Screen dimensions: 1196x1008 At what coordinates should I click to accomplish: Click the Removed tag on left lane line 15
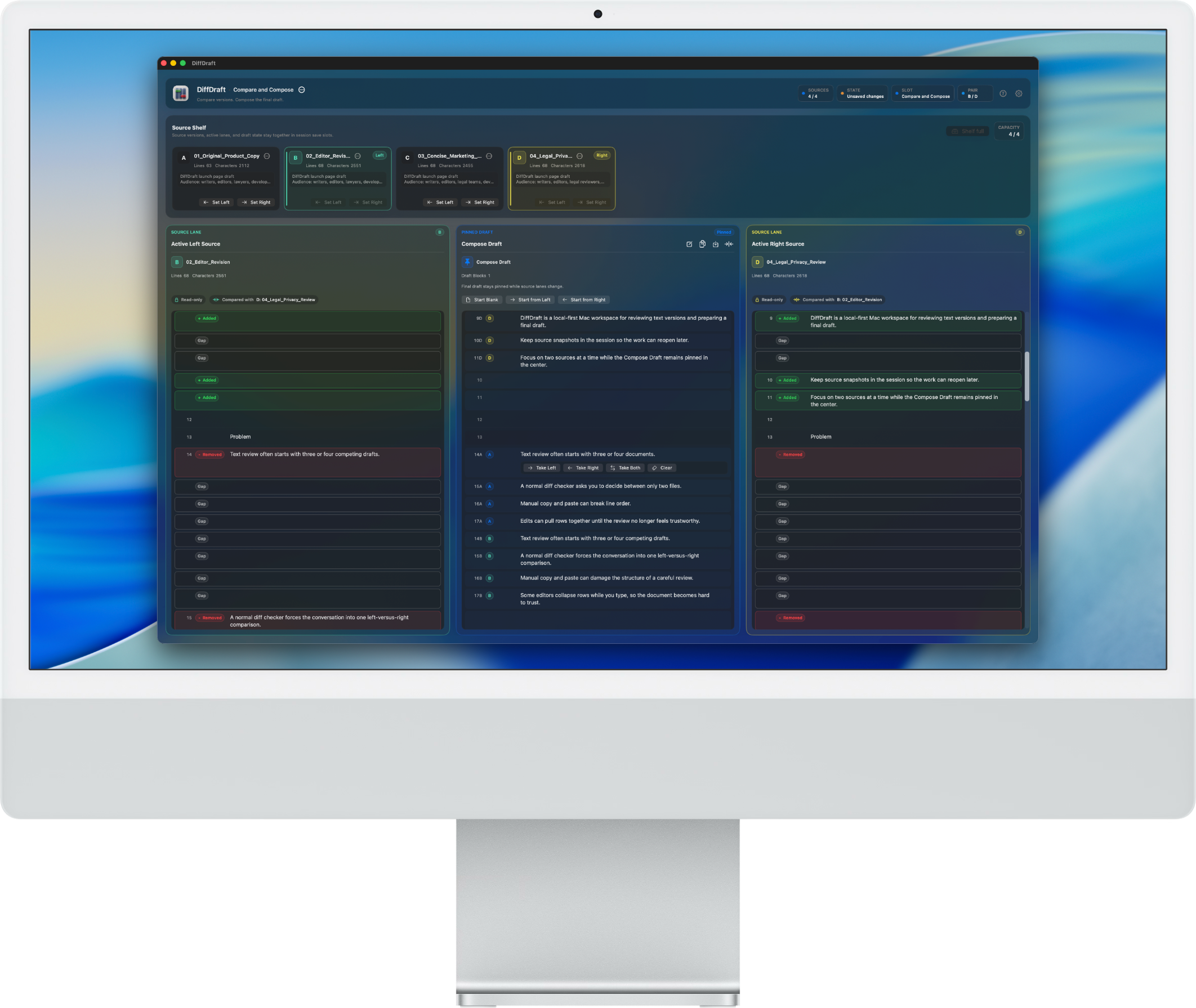(x=210, y=619)
